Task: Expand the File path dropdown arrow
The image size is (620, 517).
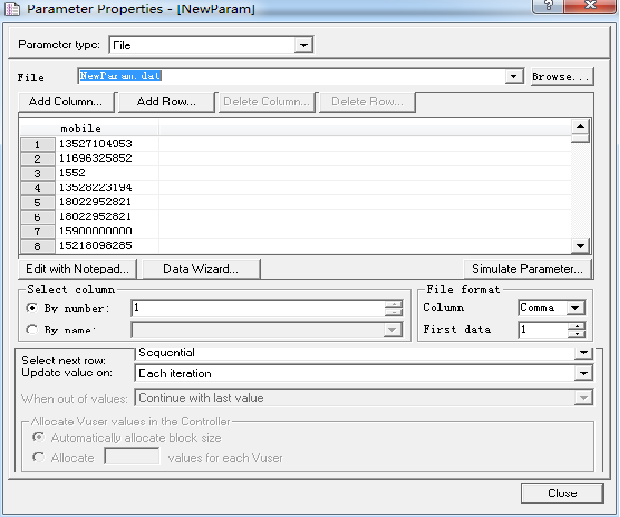Action: click(514, 76)
